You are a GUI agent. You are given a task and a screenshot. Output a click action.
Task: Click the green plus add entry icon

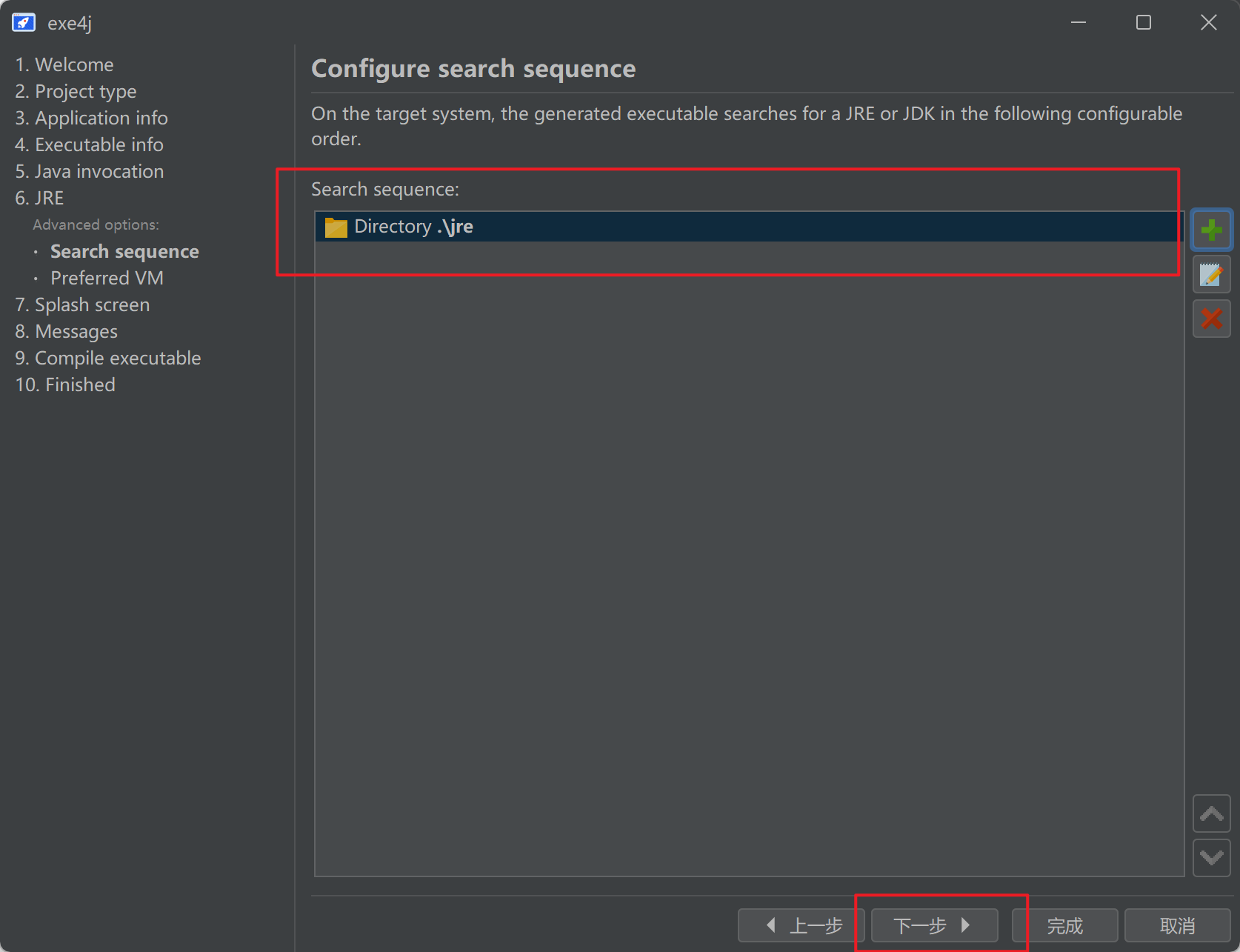point(1211,230)
